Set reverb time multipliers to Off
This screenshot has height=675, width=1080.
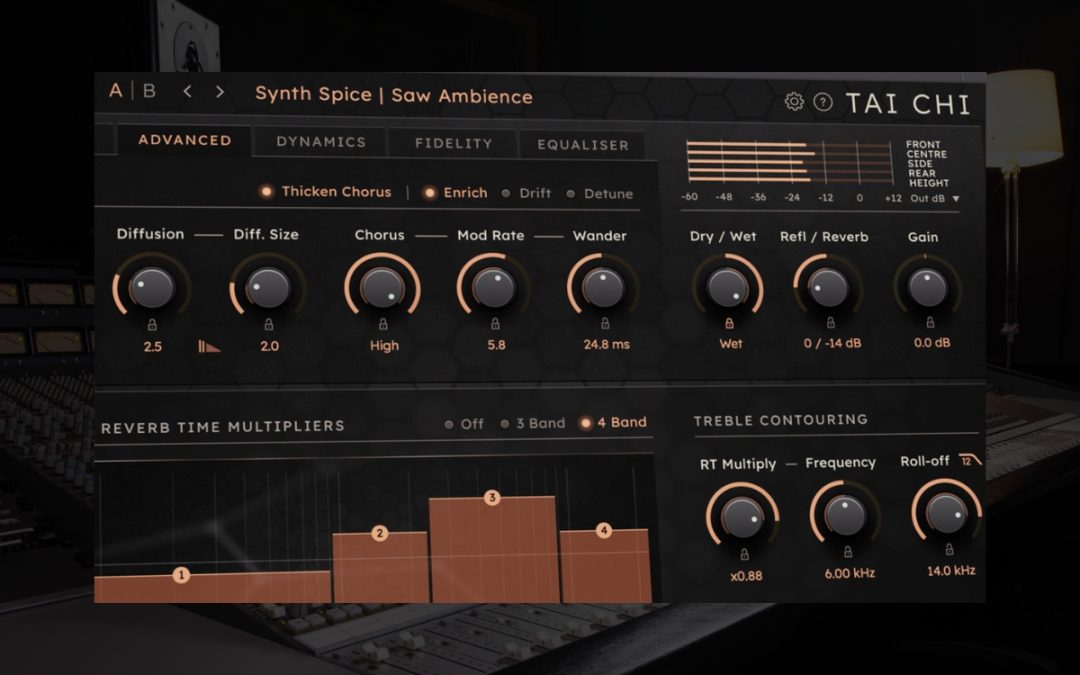pyautogui.click(x=464, y=424)
